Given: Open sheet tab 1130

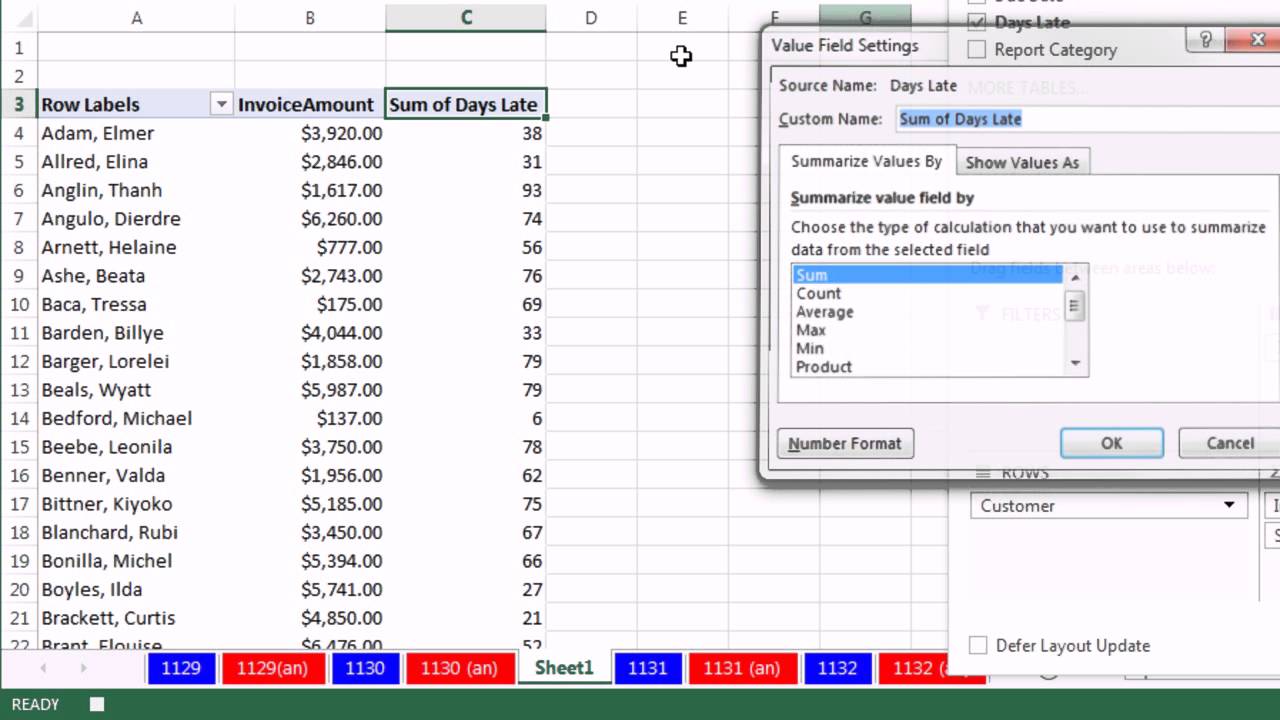Looking at the screenshot, I should coord(365,668).
